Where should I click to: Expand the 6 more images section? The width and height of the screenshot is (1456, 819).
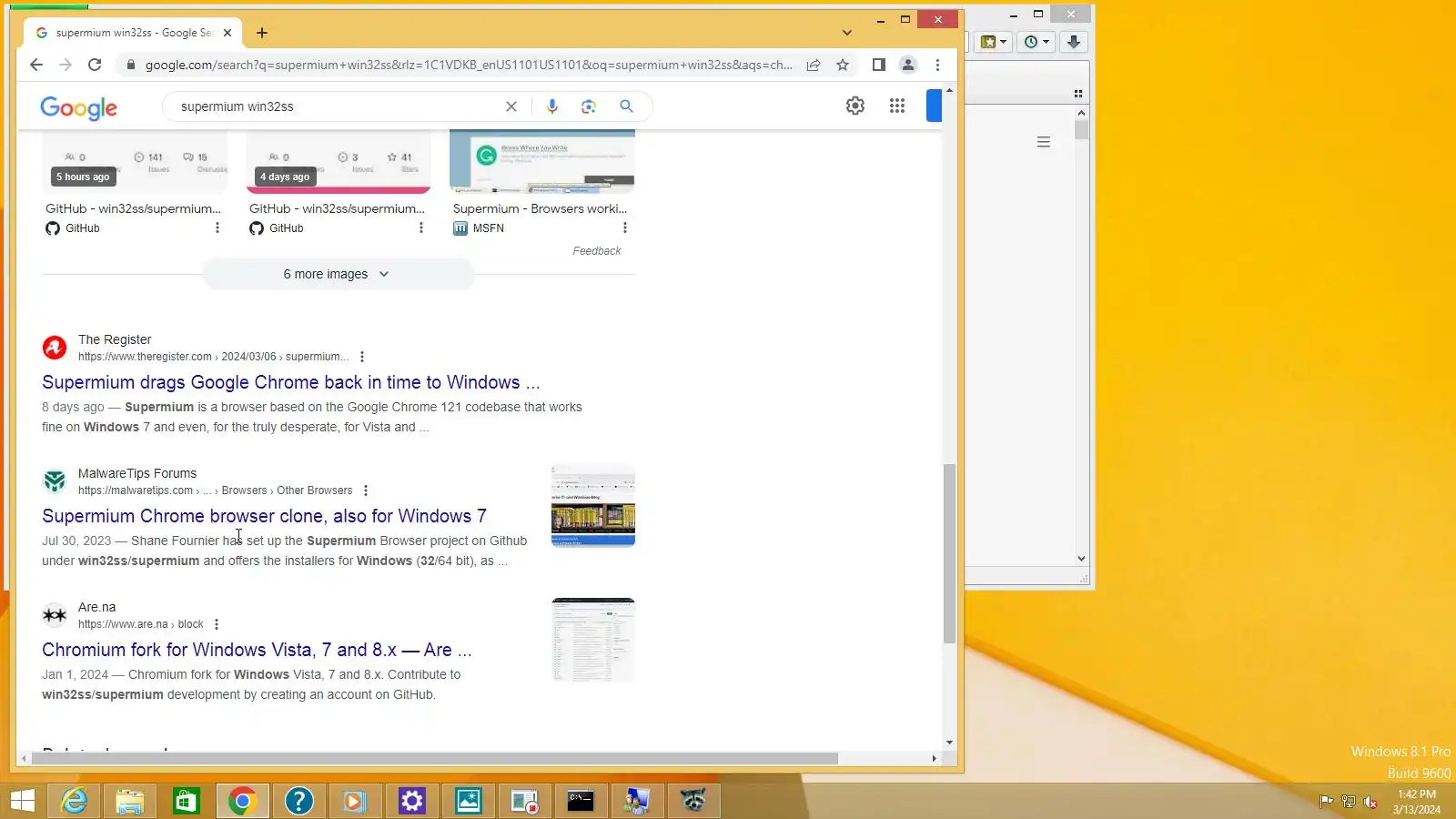338,274
